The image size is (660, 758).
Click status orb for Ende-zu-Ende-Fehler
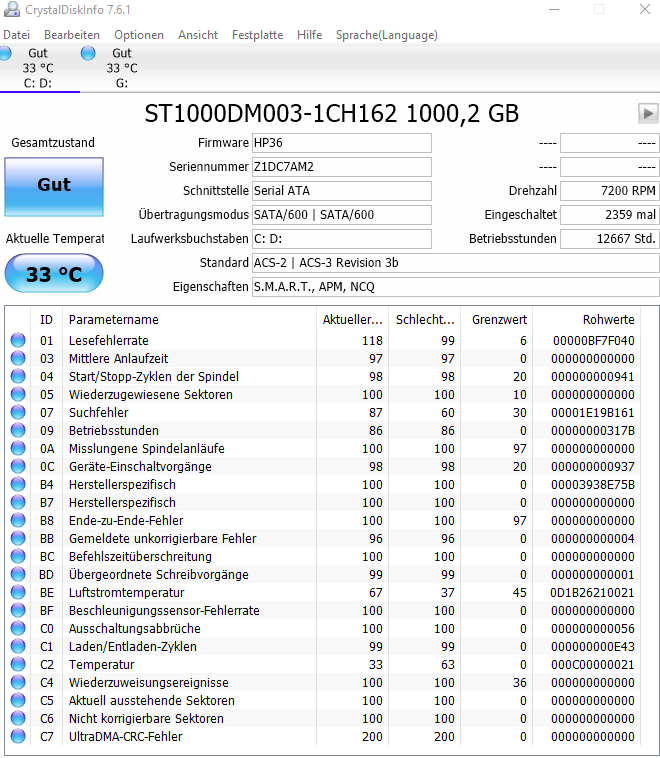click(18, 520)
